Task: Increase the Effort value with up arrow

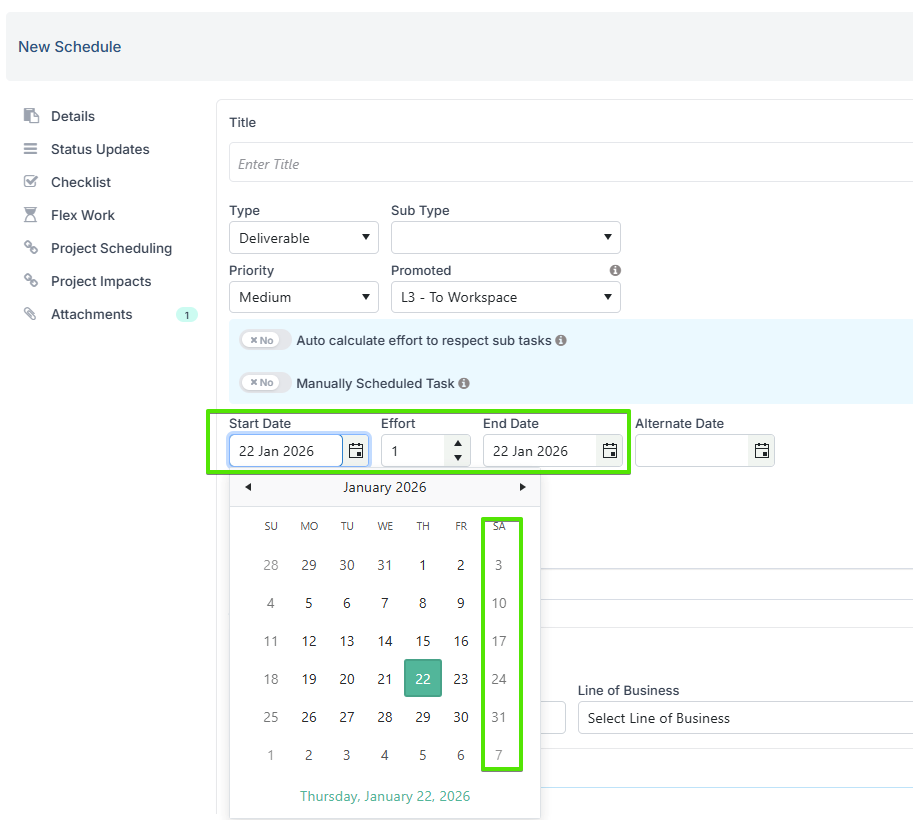Action: (457, 444)
